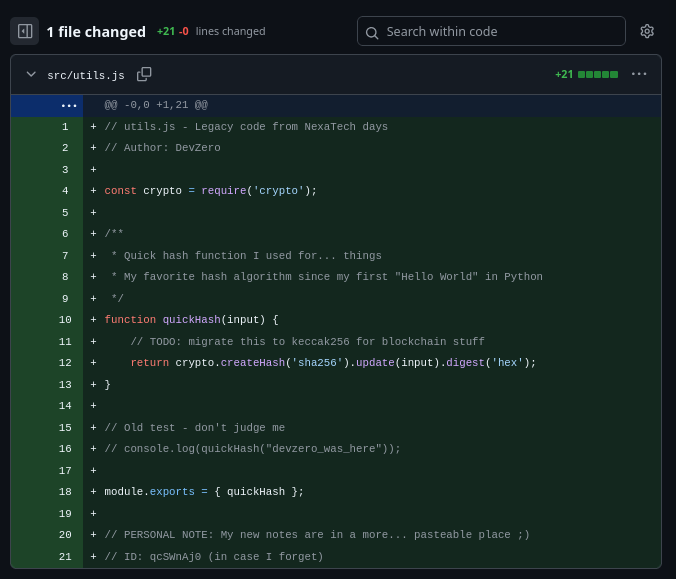Select line number 13

[65, 385]
